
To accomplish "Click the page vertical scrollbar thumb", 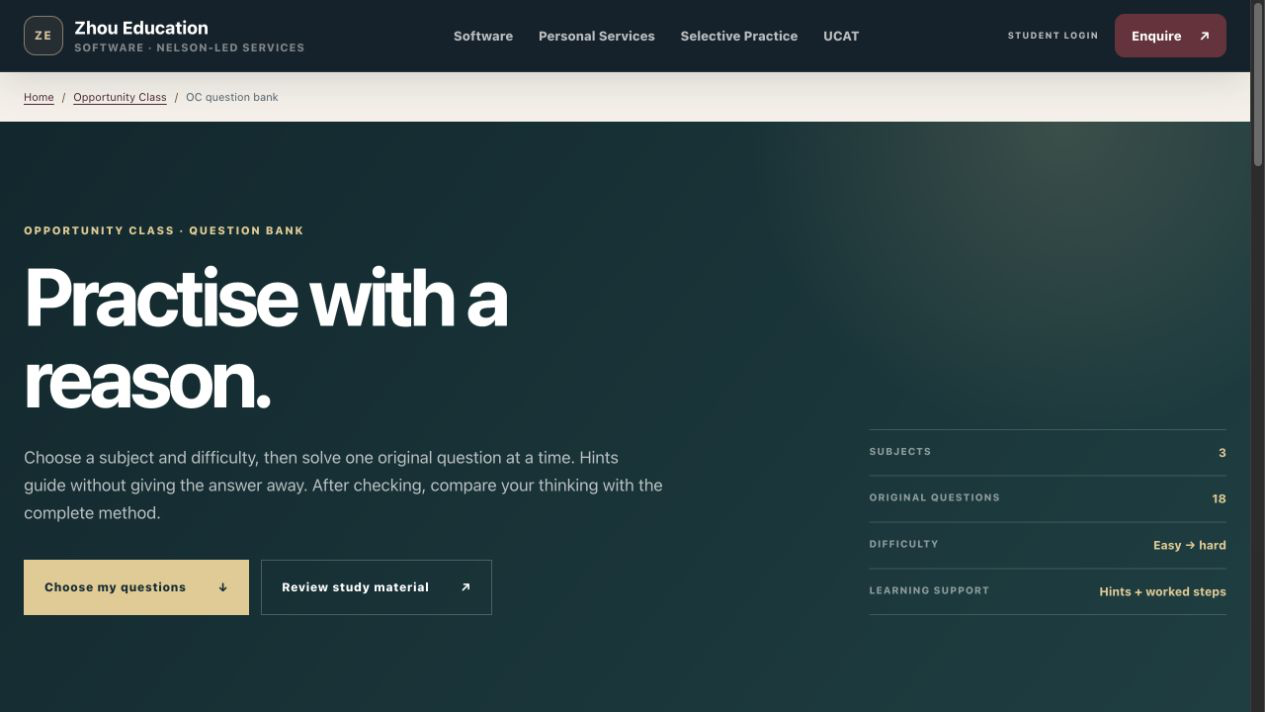I will pos(1258,85).
